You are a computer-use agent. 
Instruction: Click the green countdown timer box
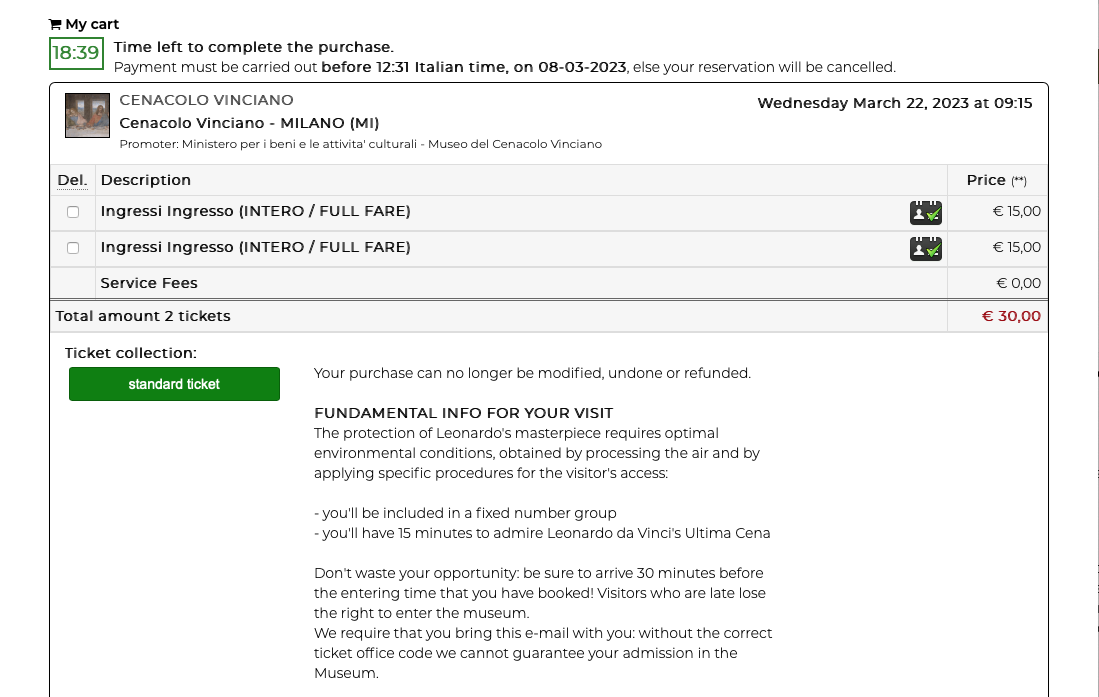[76, 53]
